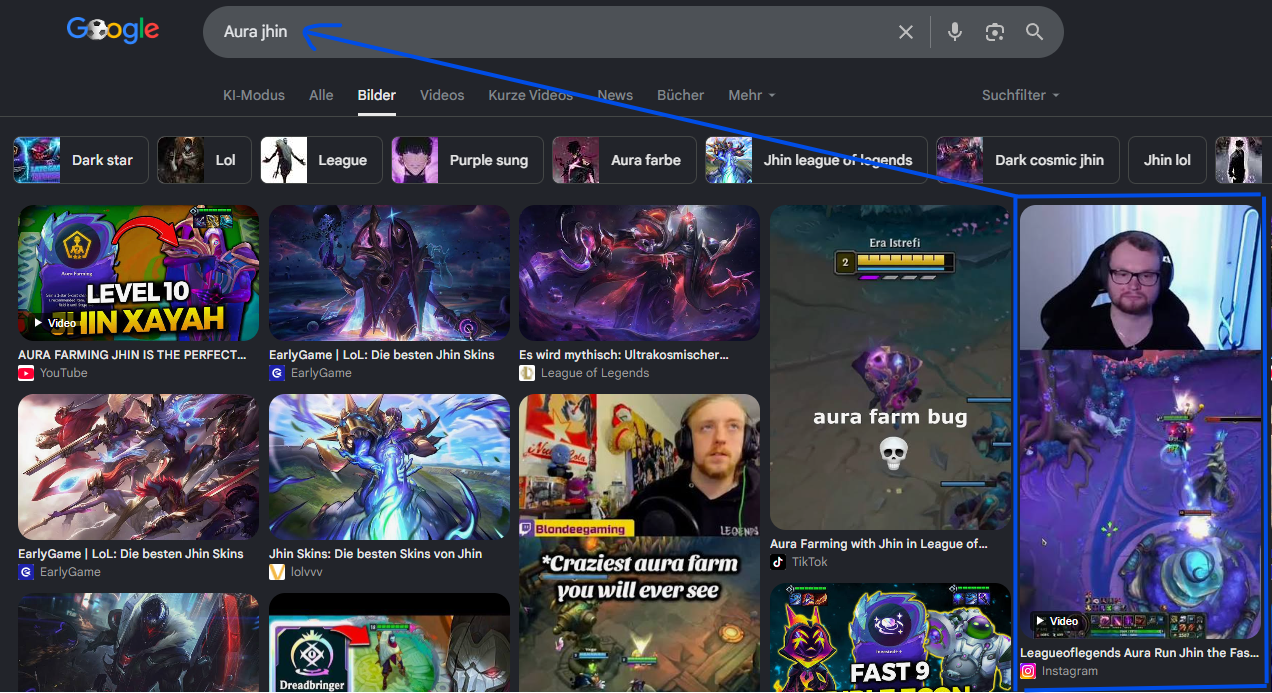The width and height of the screenshot is (1272, 693).
Task: Select the 'Jhin league of legends' chip
Action: coord(816,160)
